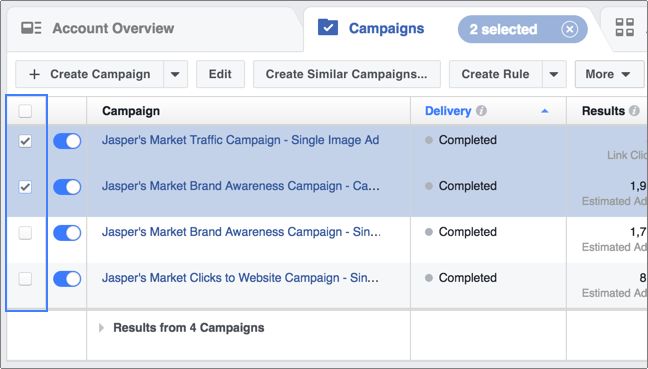Check the select-all campaigns header checkbox
This screenshot has height=369, width=648.
(x=25, y=111)
